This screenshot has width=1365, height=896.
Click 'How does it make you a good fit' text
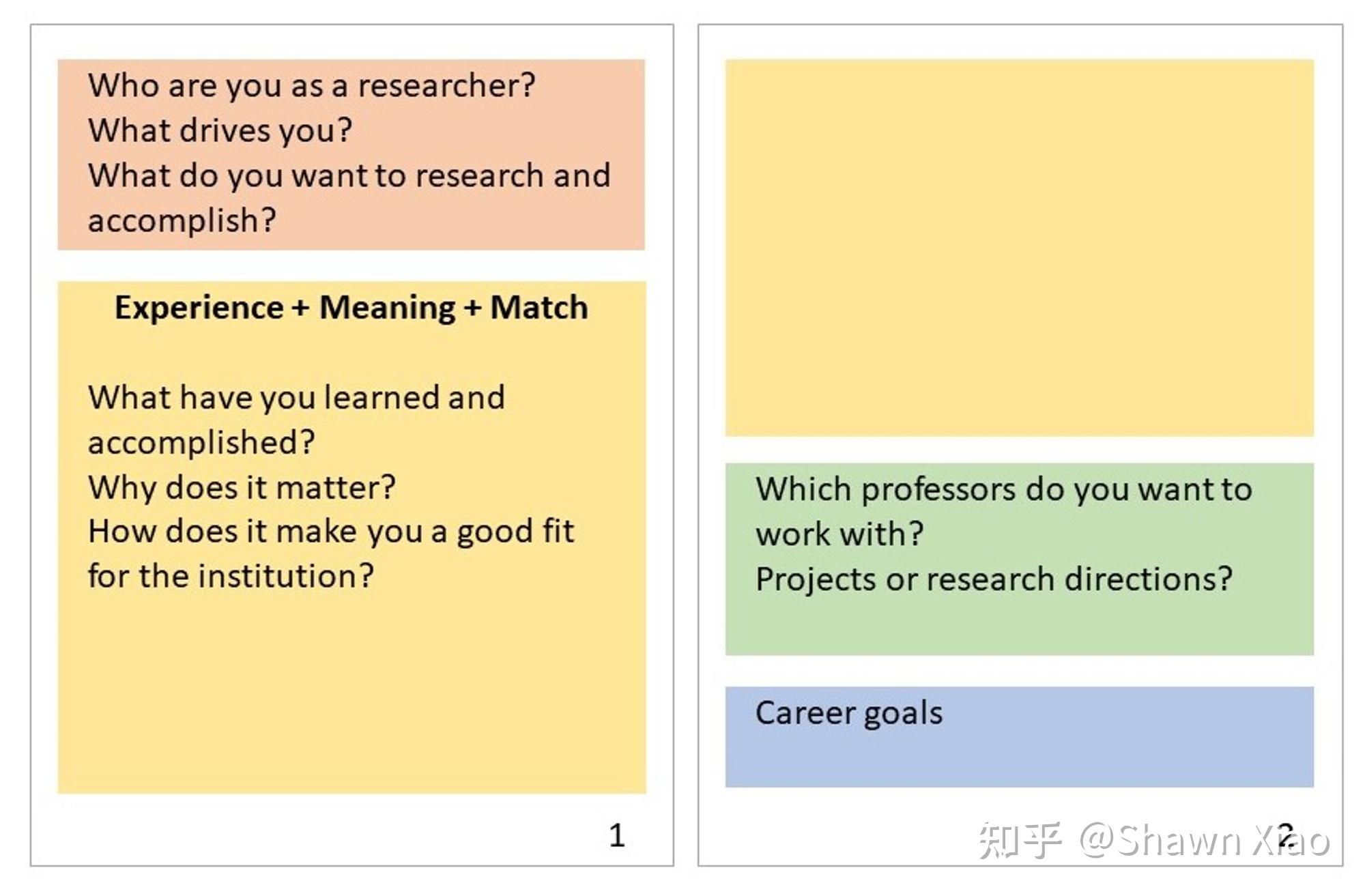point(331,532)
